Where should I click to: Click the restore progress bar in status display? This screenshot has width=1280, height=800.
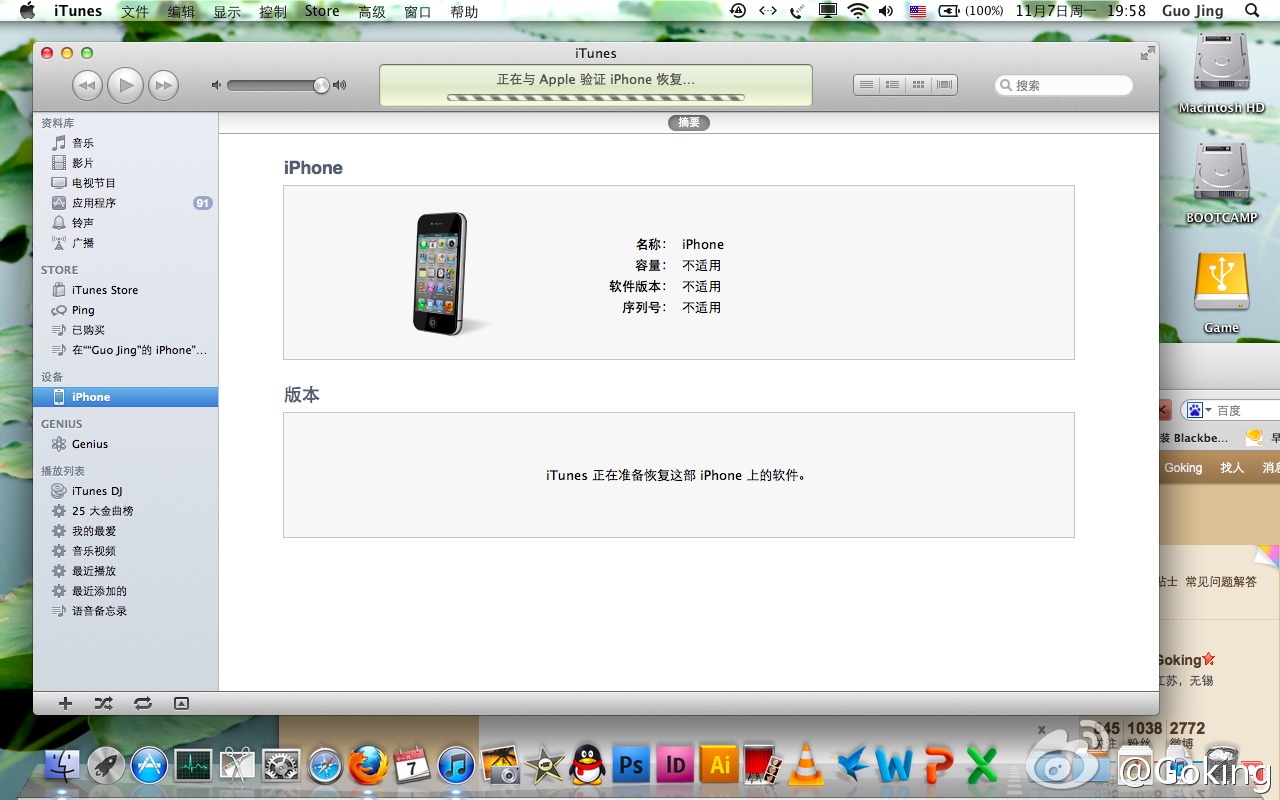point(595,97)
